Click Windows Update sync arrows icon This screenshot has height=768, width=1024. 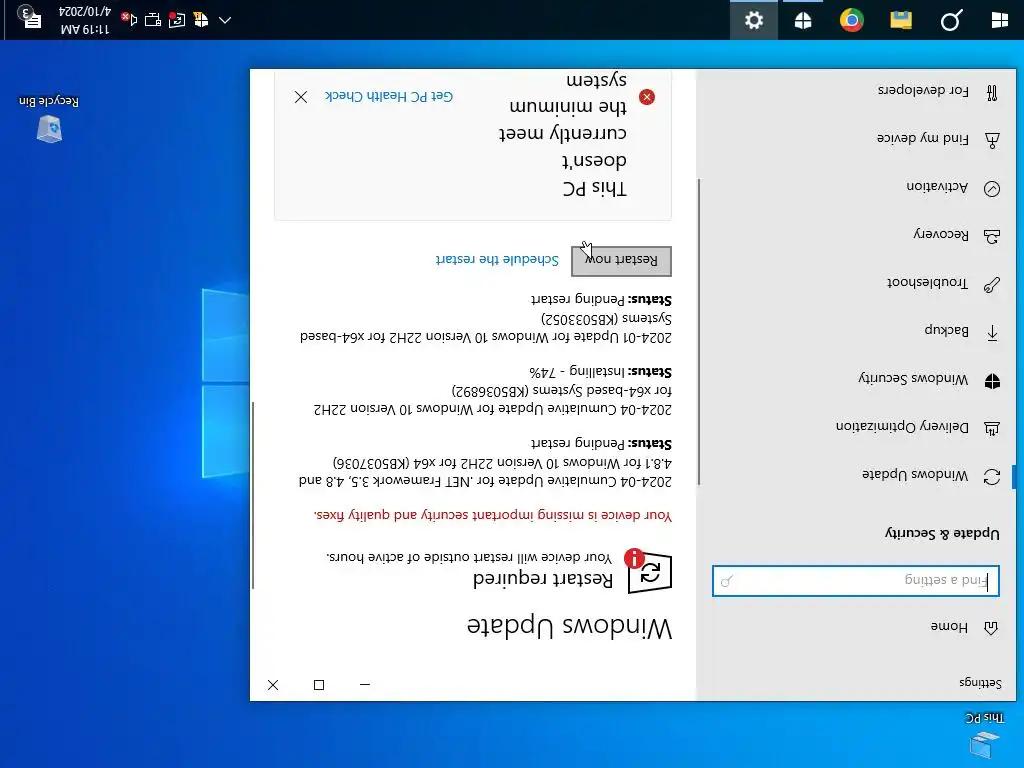pyautogui.click(x=992, y=477)
